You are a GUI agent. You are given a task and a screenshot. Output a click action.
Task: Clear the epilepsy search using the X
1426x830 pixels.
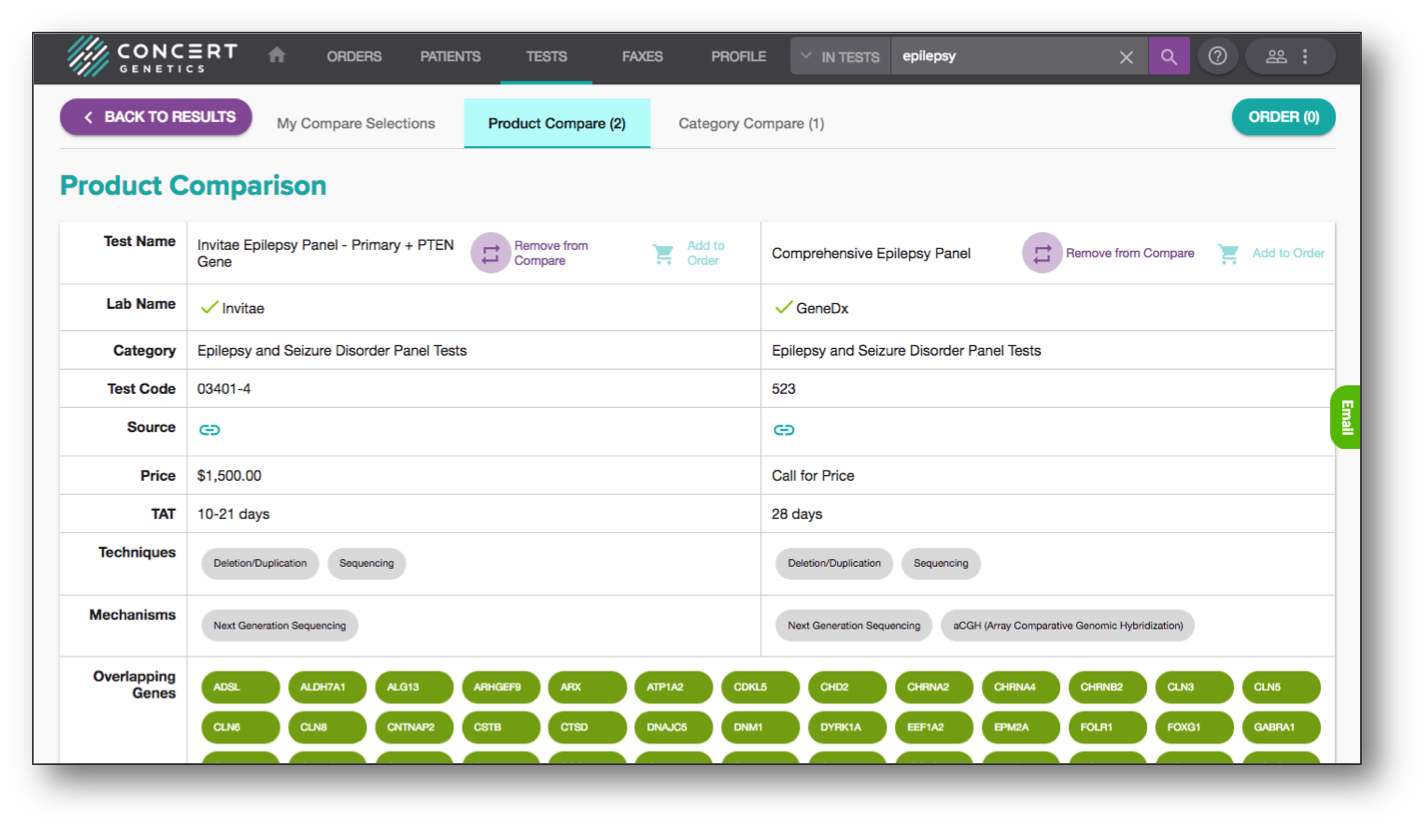pos(1126,56)
